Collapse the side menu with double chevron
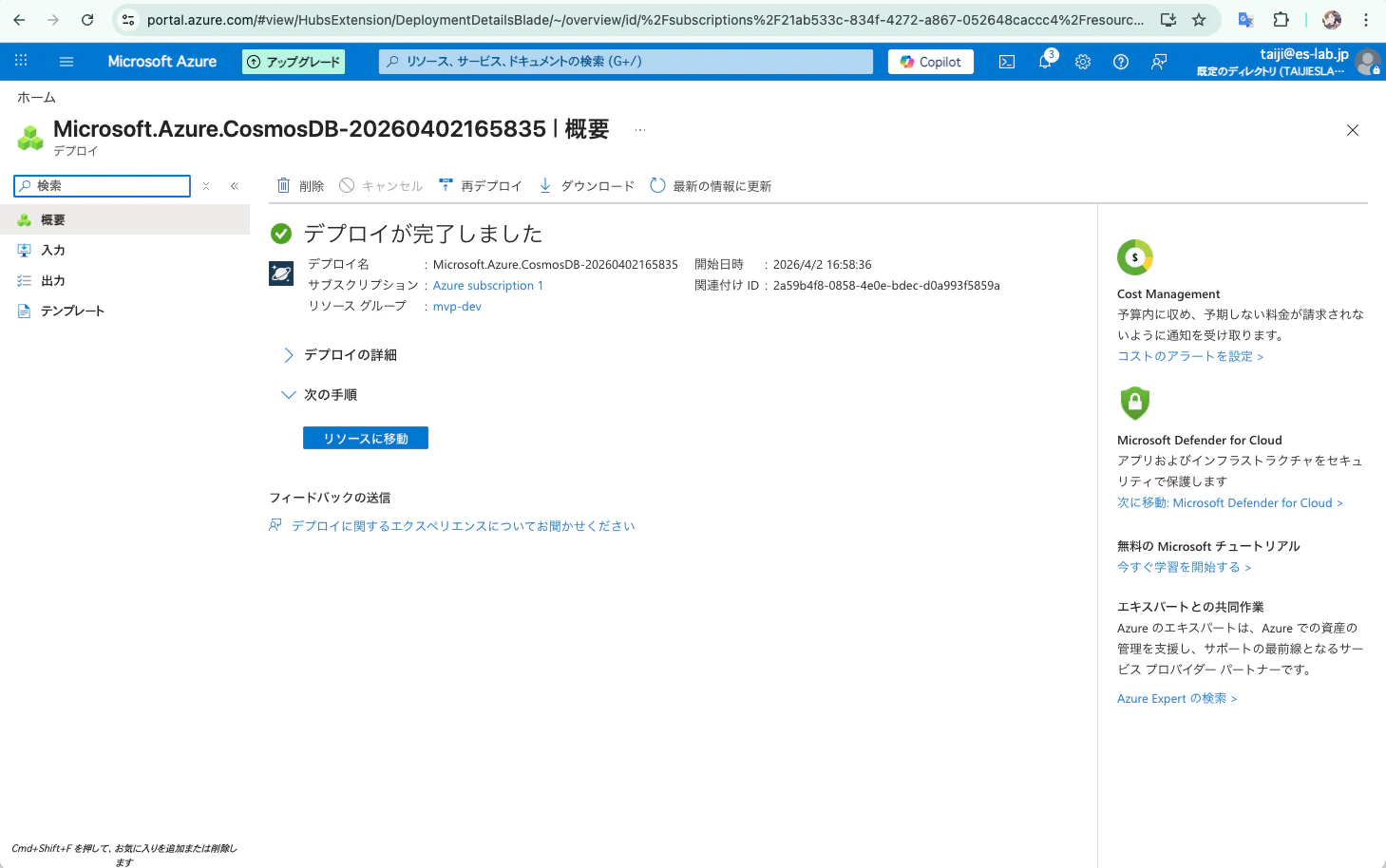This screenshot has height=868, width=1386. [x=234, y=186]
